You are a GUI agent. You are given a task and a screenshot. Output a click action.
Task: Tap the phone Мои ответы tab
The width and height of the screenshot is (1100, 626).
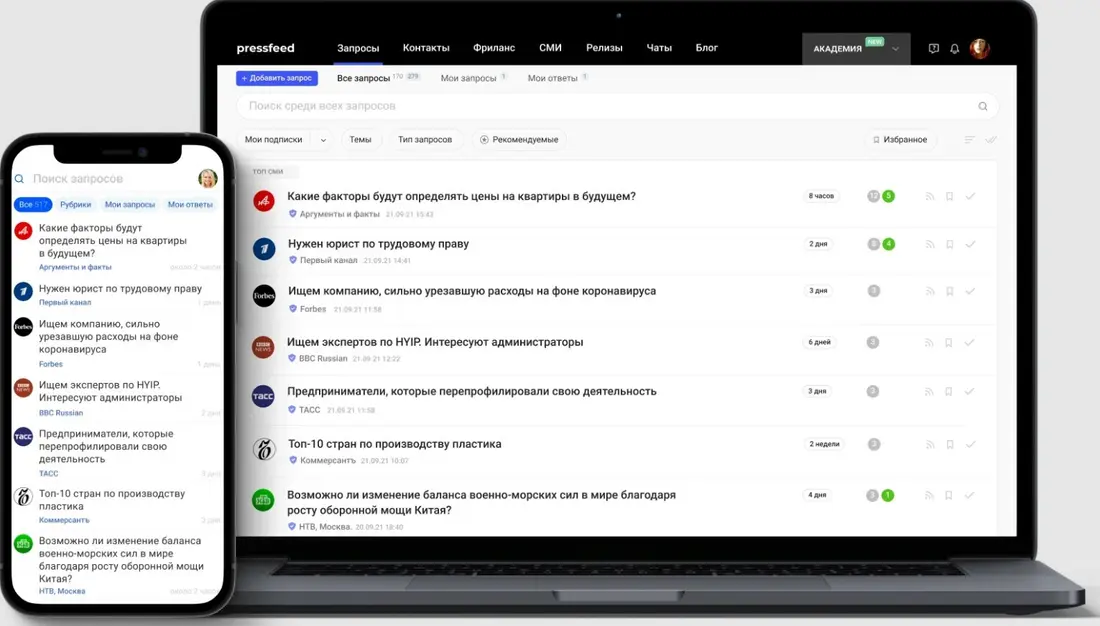click(x=190, y=204)
